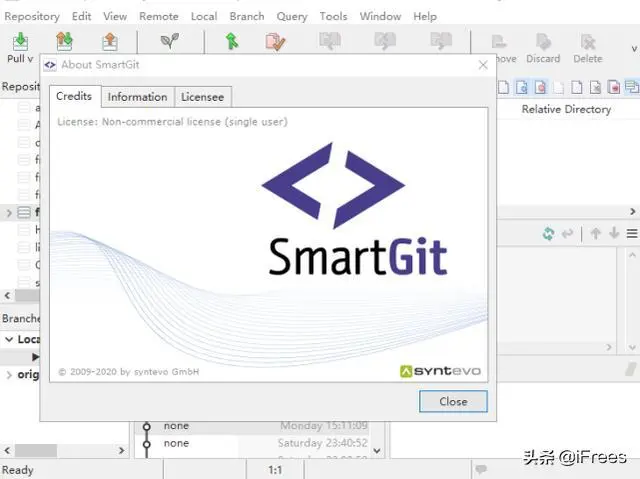
Task: Toggle the green-lined stacked view filter icon
Action: [632, 86]
